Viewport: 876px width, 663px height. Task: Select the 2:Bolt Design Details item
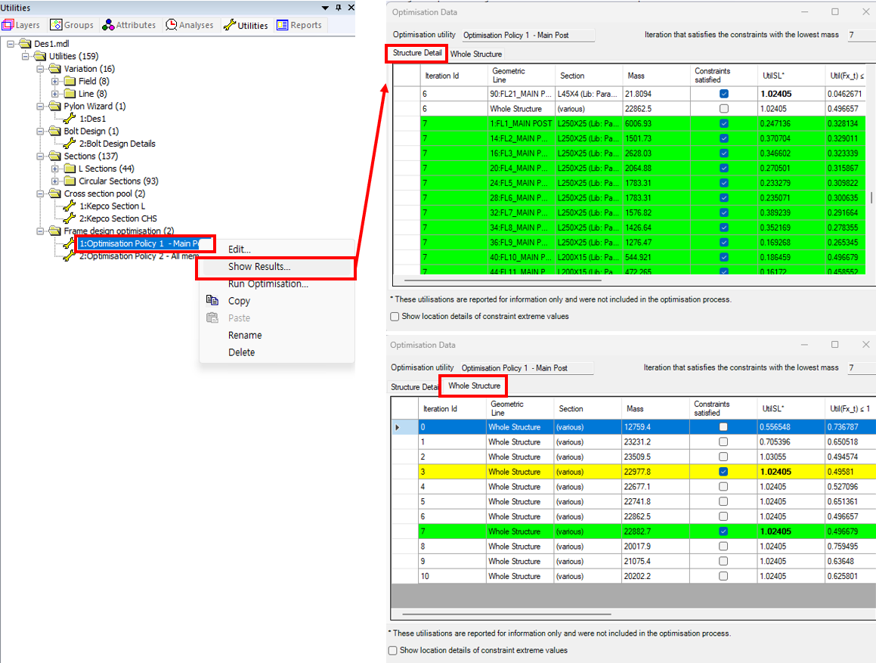point(117,143)
